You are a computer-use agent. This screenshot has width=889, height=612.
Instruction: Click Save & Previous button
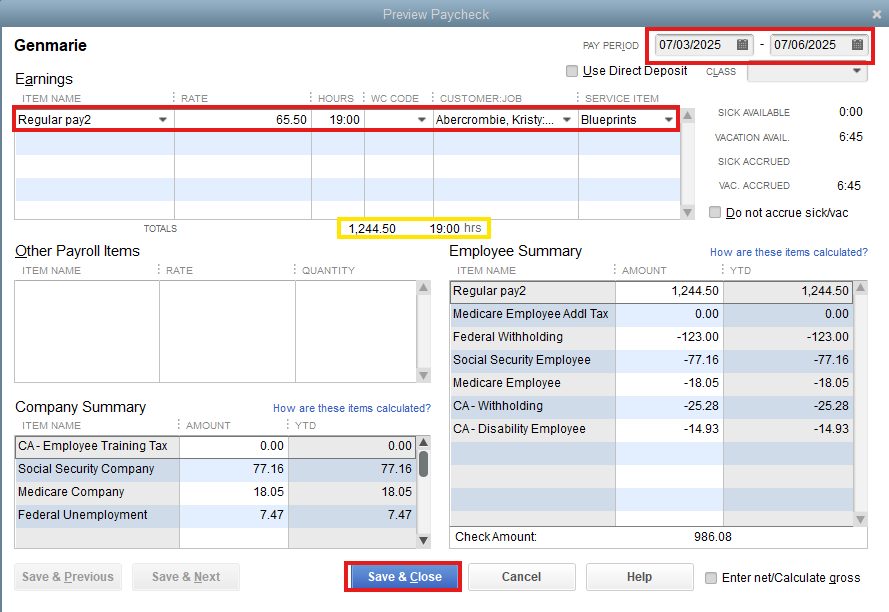(x=68, y=577)
